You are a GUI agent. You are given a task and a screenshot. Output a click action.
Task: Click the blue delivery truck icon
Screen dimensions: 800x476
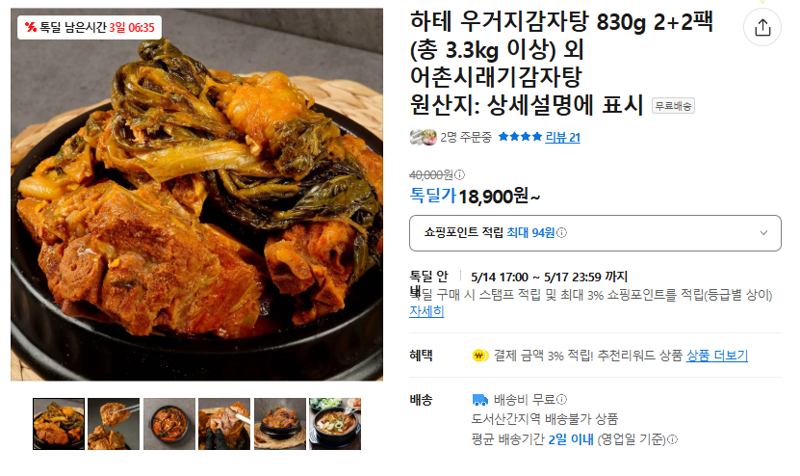[x=480, y=399]
